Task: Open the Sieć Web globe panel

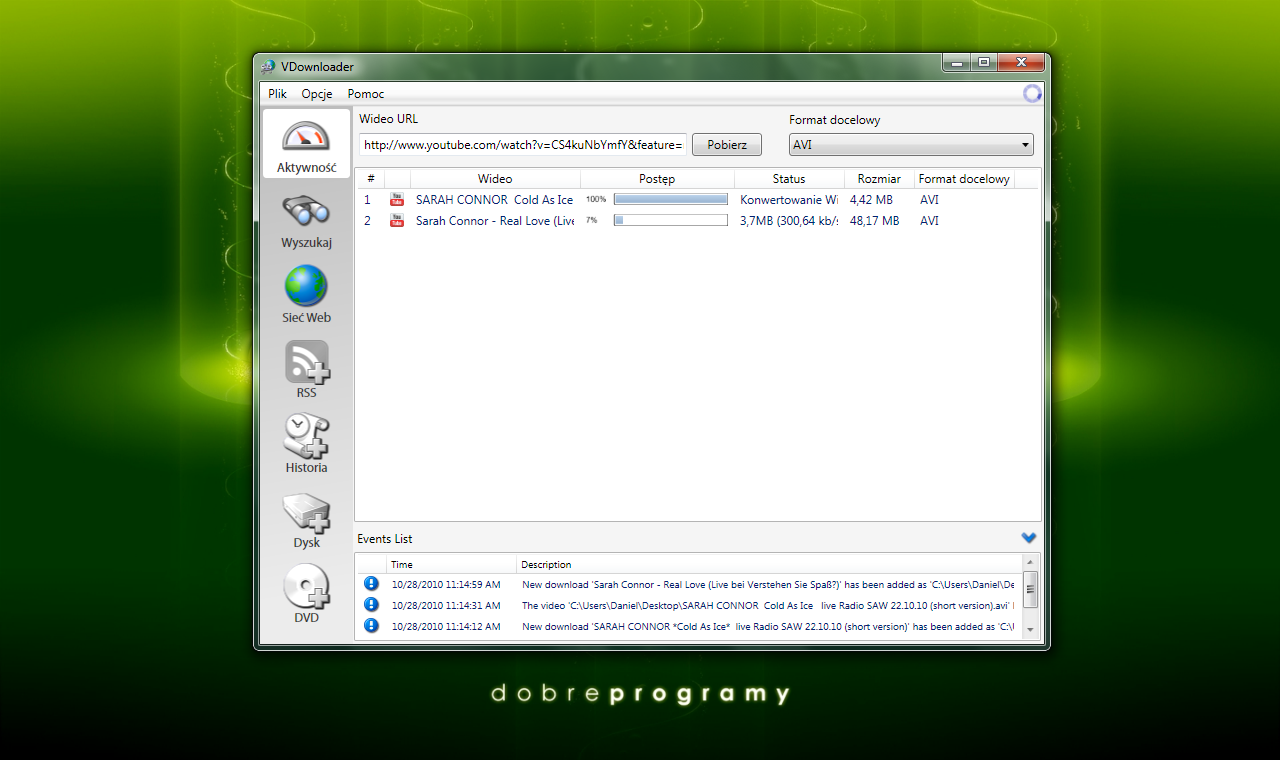Action: point(306,294)
